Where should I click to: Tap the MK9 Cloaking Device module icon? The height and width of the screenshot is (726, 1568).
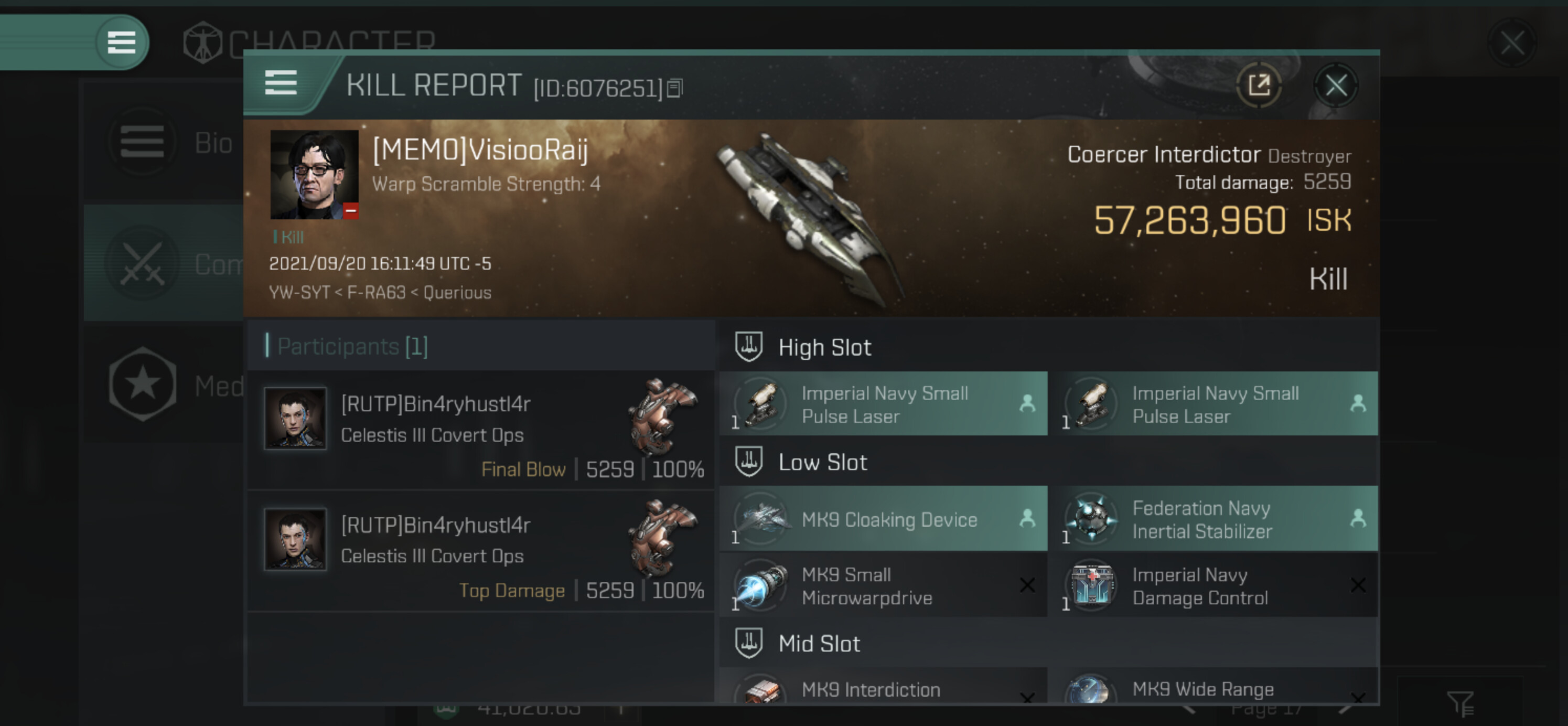pyautogui.click(x=761, y=519)
